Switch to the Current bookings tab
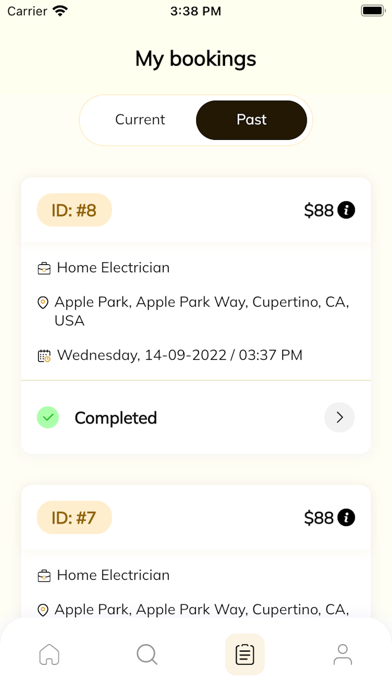 140,120
